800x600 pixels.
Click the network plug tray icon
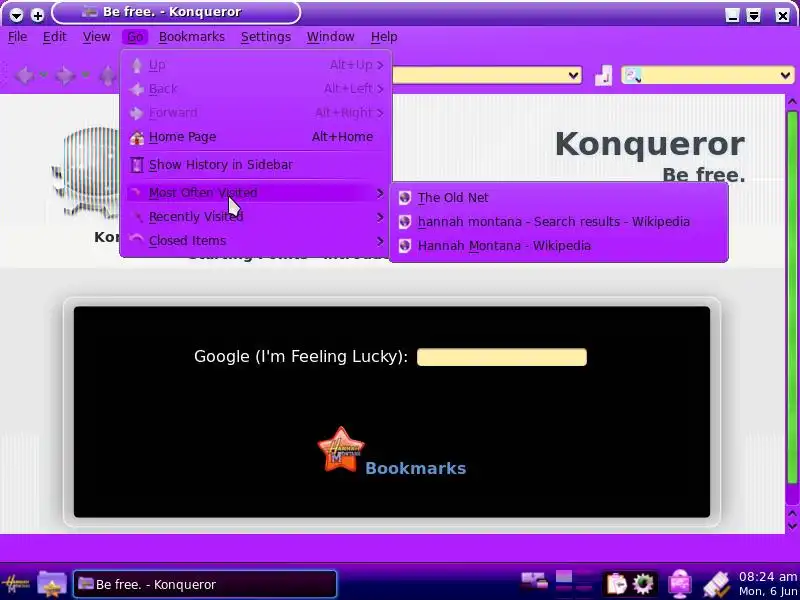click(716, 584)
